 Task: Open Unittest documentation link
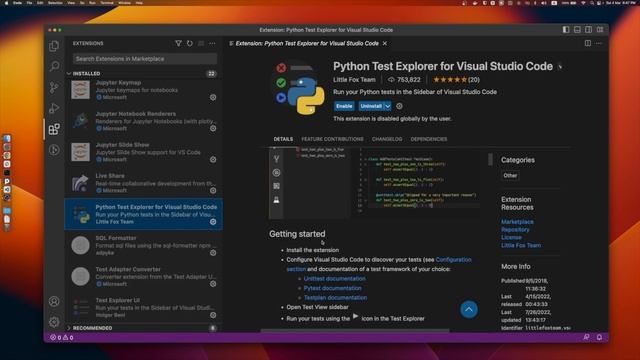tap(335, 279)
